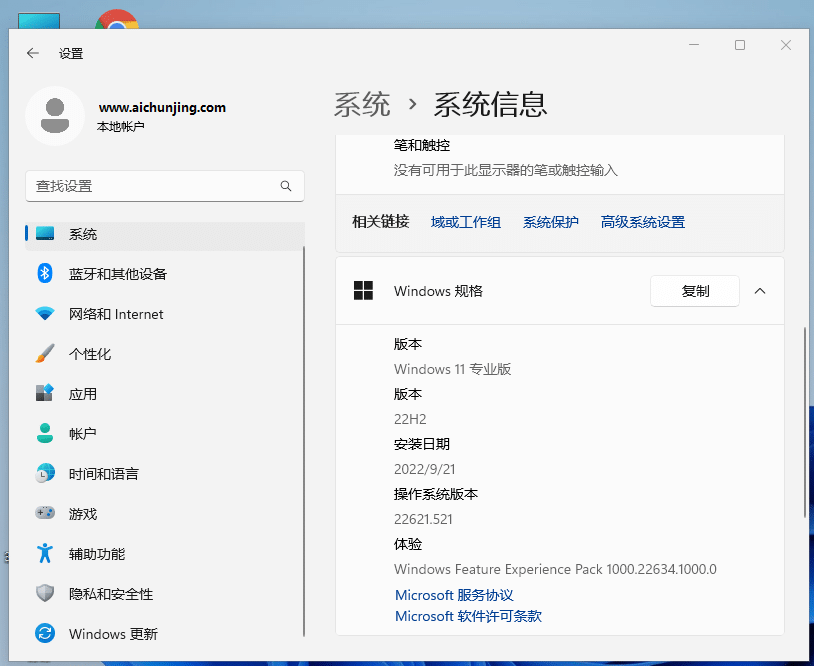Viewport: 814px width, 666px height.
Task: Click the sidebar navigation scrollbar
Action: [x=304, y=441]
